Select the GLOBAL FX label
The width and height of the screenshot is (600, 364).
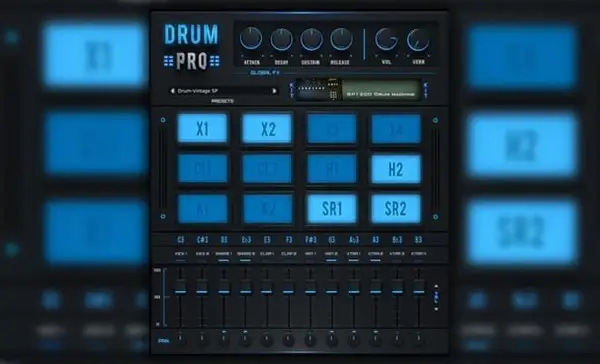tap(265, 72)
